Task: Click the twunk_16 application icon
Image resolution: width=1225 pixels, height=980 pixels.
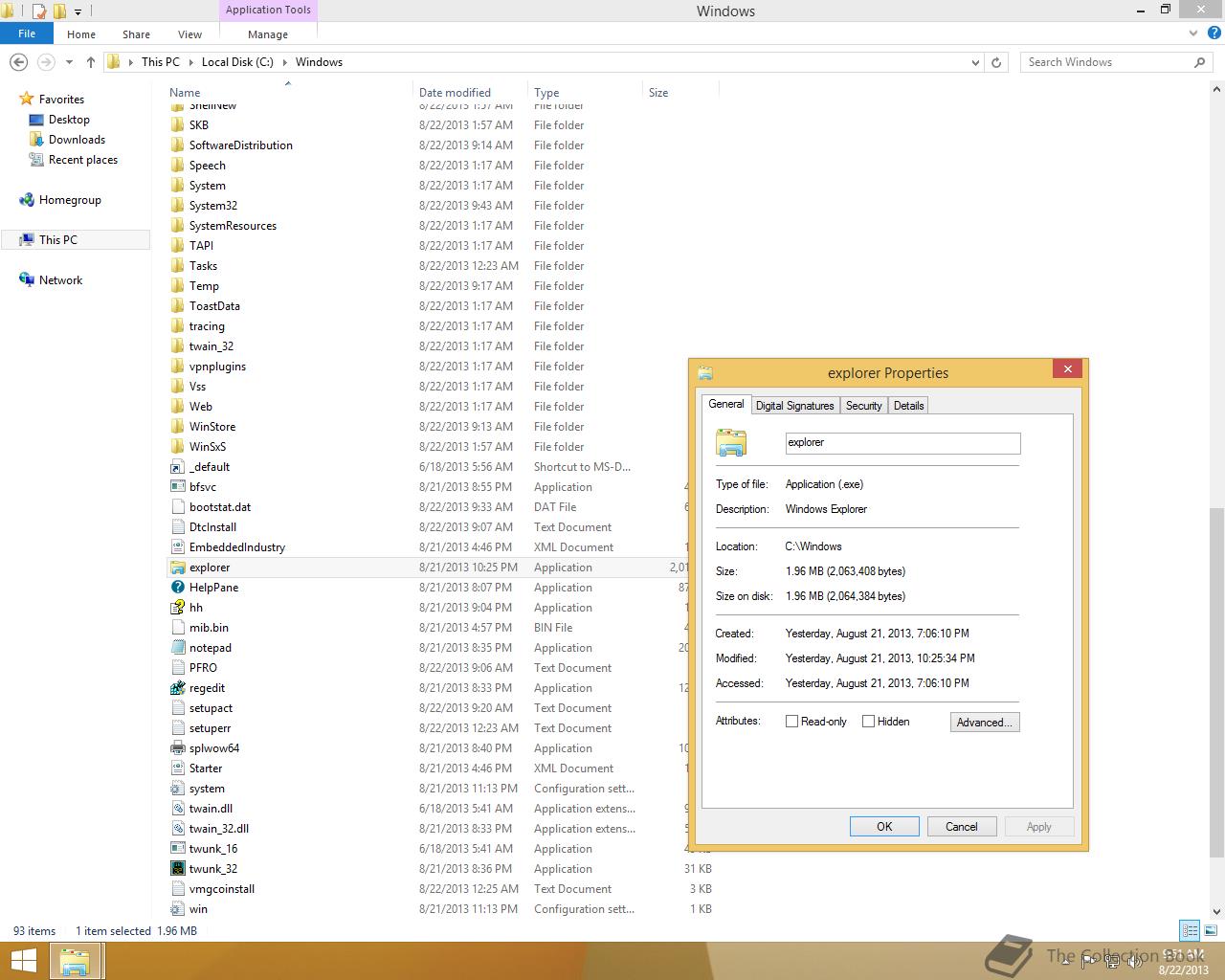Action: [x=177, y=849]
